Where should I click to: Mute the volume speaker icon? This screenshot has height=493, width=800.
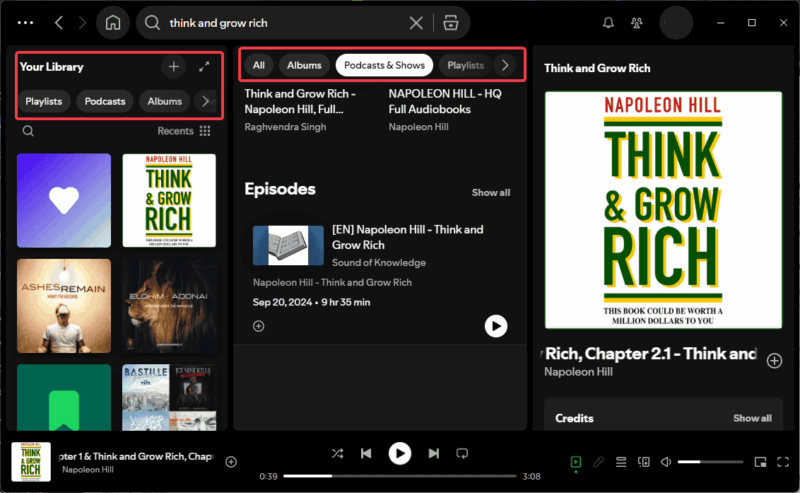(666, 462)
